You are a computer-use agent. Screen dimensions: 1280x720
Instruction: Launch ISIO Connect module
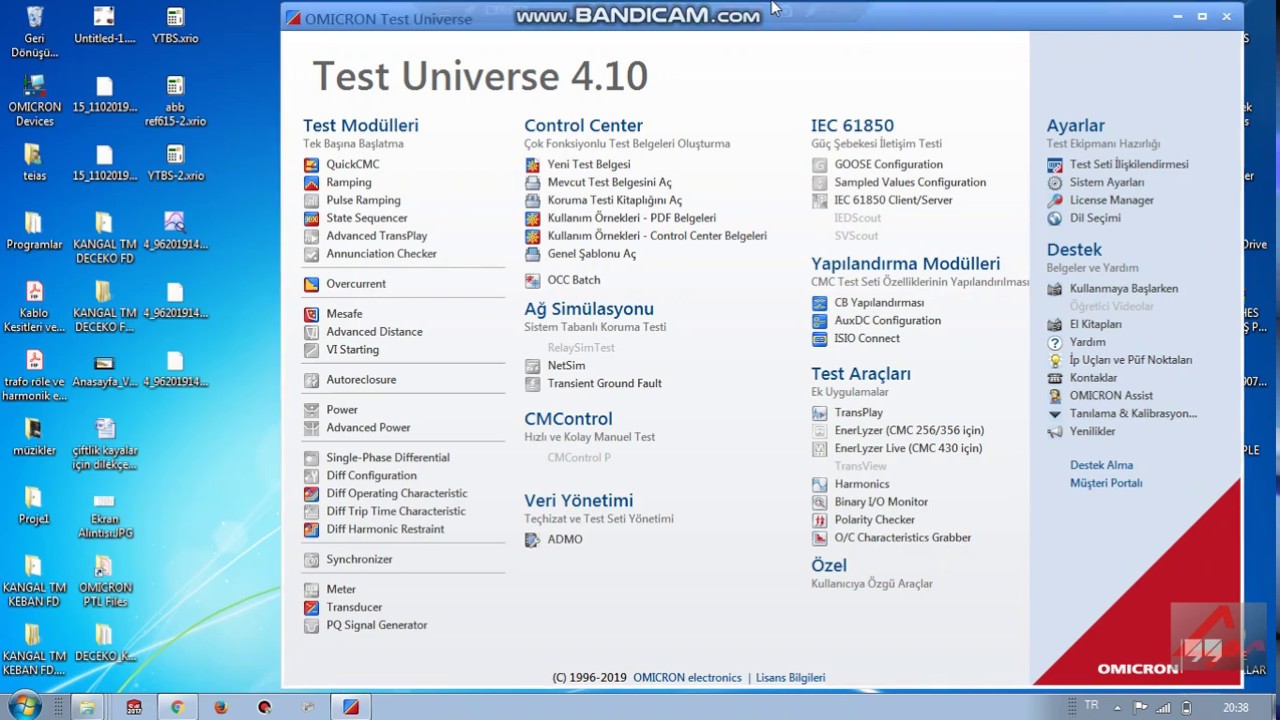[867, 339]
